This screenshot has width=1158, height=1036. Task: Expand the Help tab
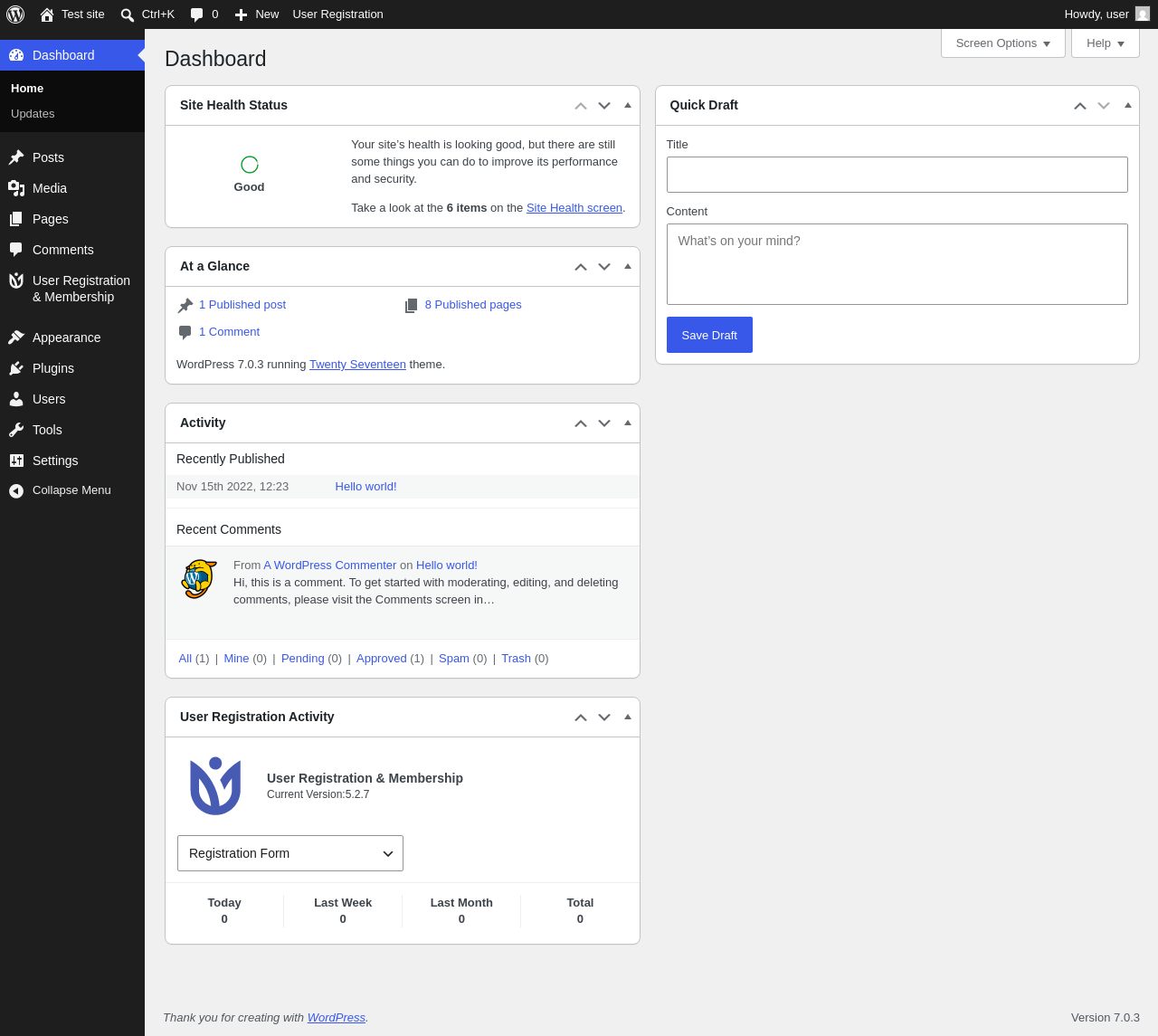(1106, 43)
